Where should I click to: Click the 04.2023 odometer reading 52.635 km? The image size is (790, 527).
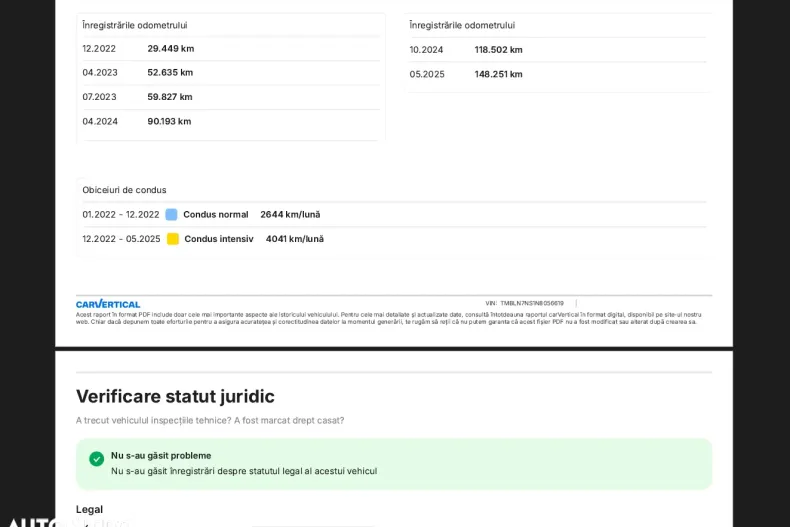pos(170,72)
